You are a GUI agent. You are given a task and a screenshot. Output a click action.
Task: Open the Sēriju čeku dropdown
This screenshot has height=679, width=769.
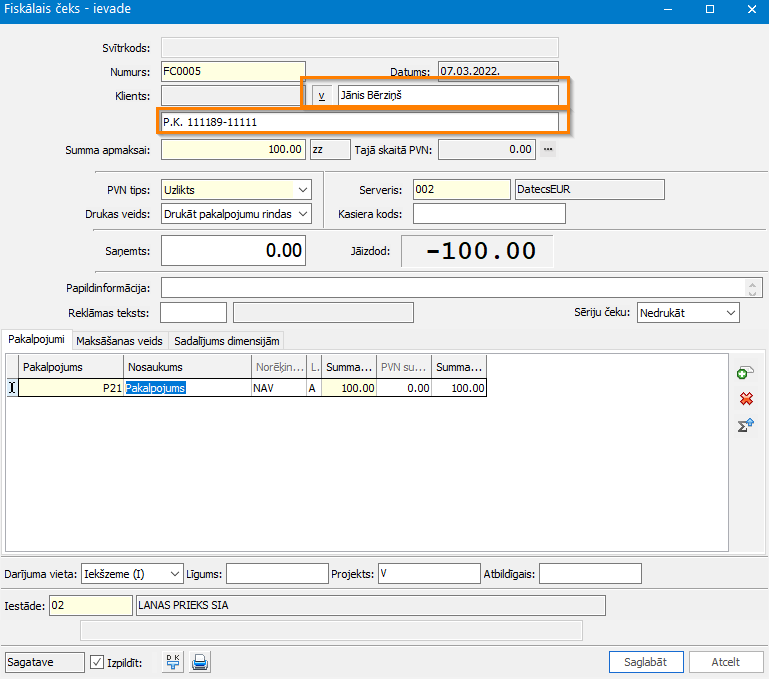729,313
